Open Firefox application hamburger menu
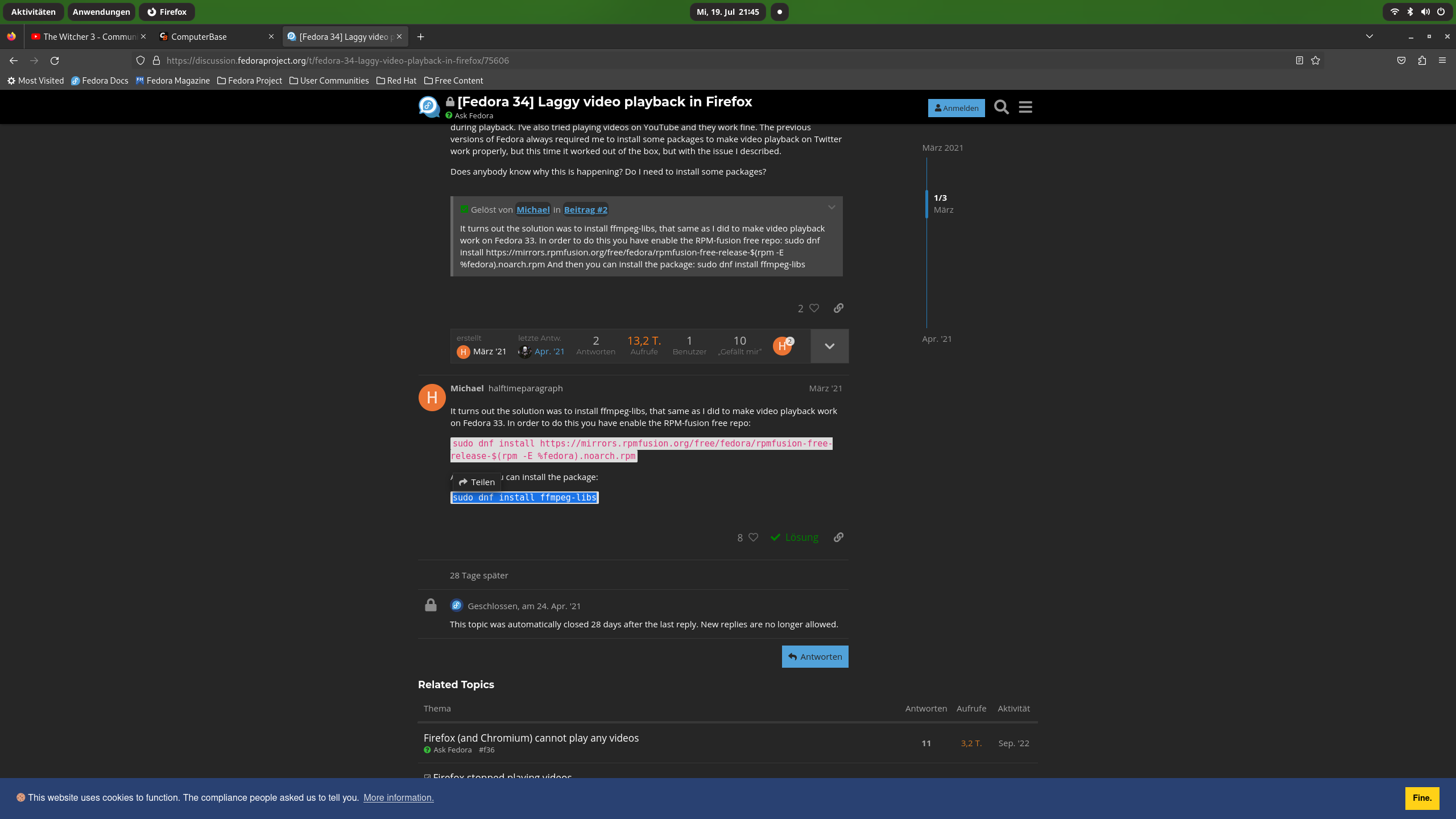The image size is (1456, 819). click(x=1442, y=60)
